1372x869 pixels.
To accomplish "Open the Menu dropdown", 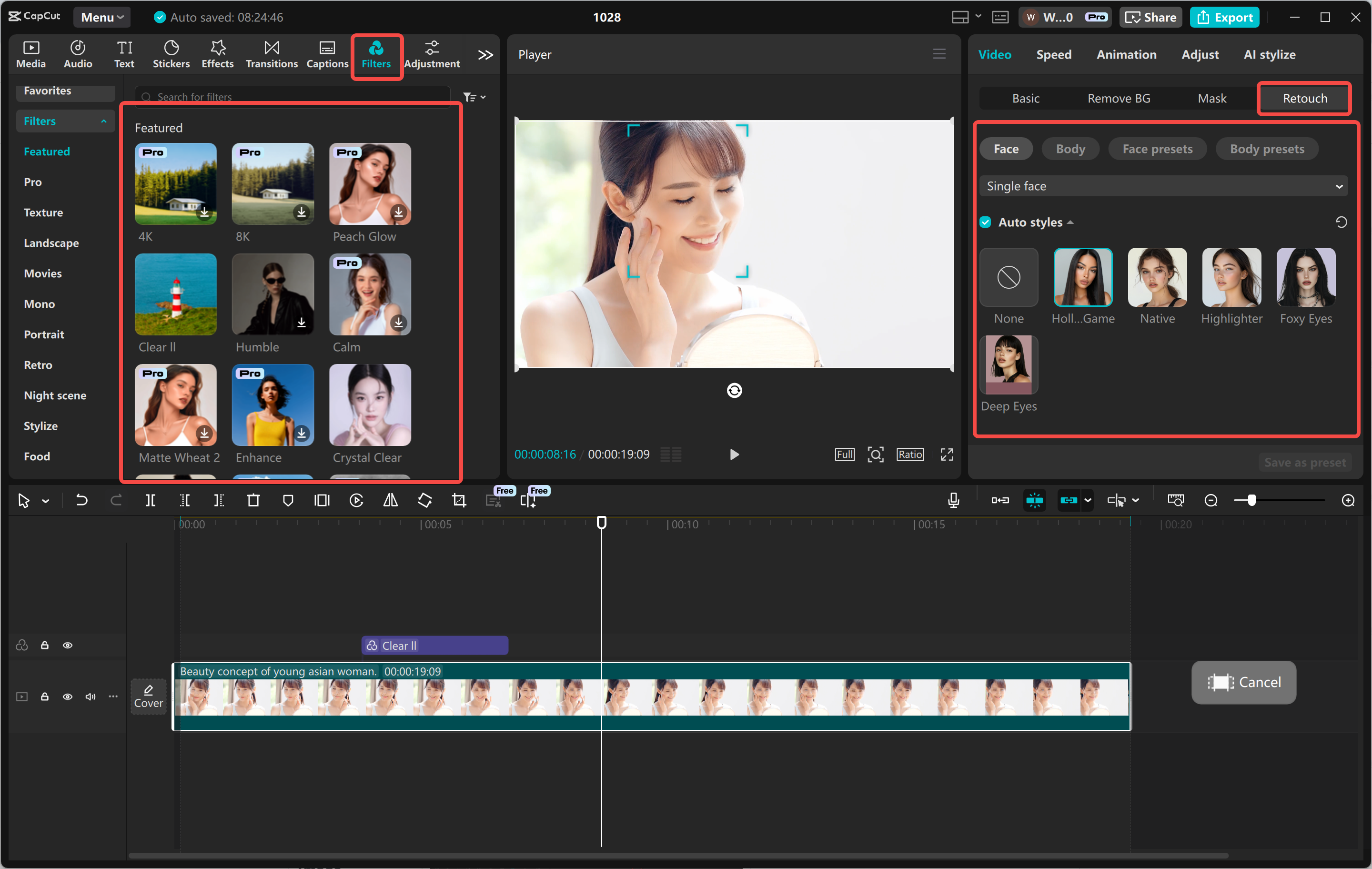I will (x=101, y=17).
